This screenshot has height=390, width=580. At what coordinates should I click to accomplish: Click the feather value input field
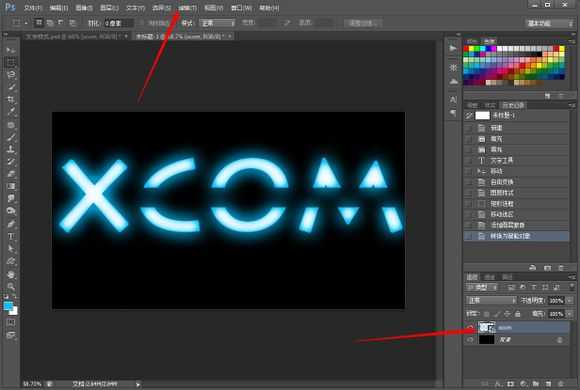click(x=118, y=23)
